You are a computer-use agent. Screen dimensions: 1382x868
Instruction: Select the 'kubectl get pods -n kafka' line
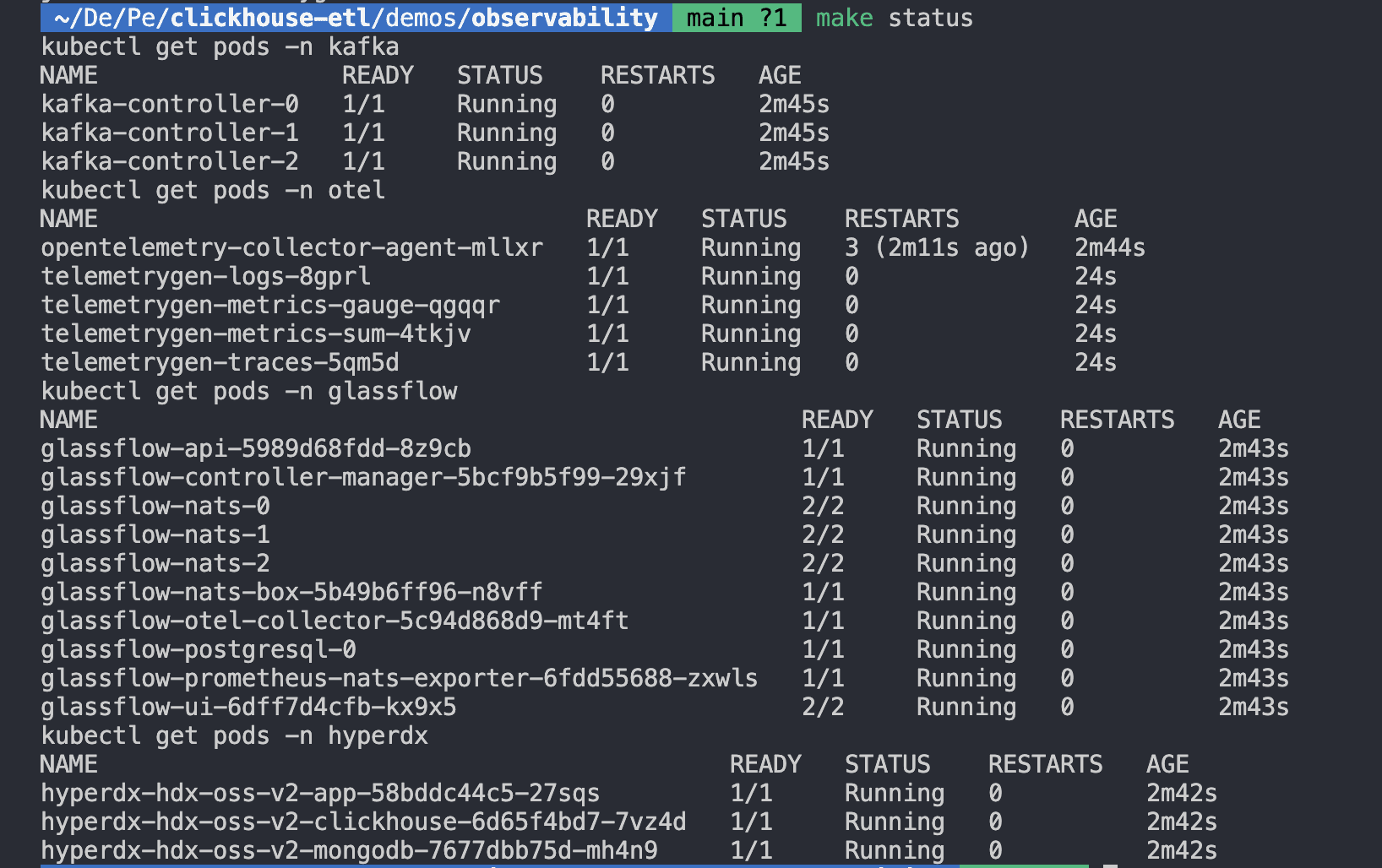pyautogui.click(x=220, y=46)
